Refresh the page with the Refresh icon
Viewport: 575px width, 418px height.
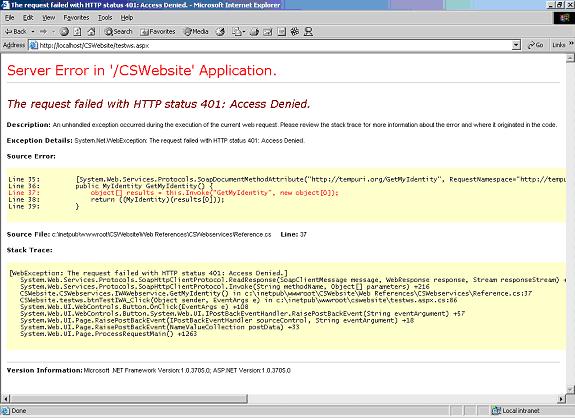tap(77, 32)
